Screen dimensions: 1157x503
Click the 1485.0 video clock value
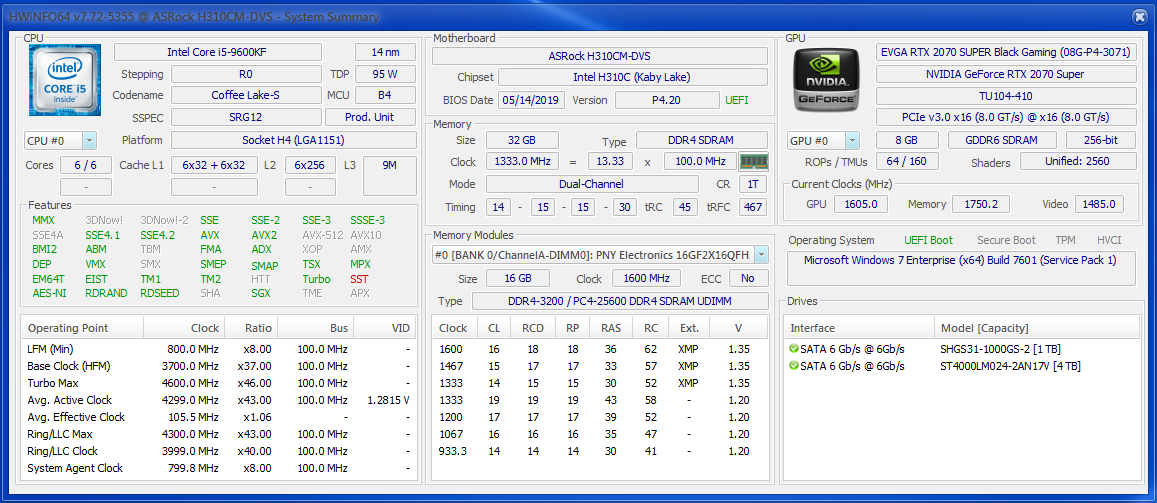pyautogui.click(x=1099, y=204)
